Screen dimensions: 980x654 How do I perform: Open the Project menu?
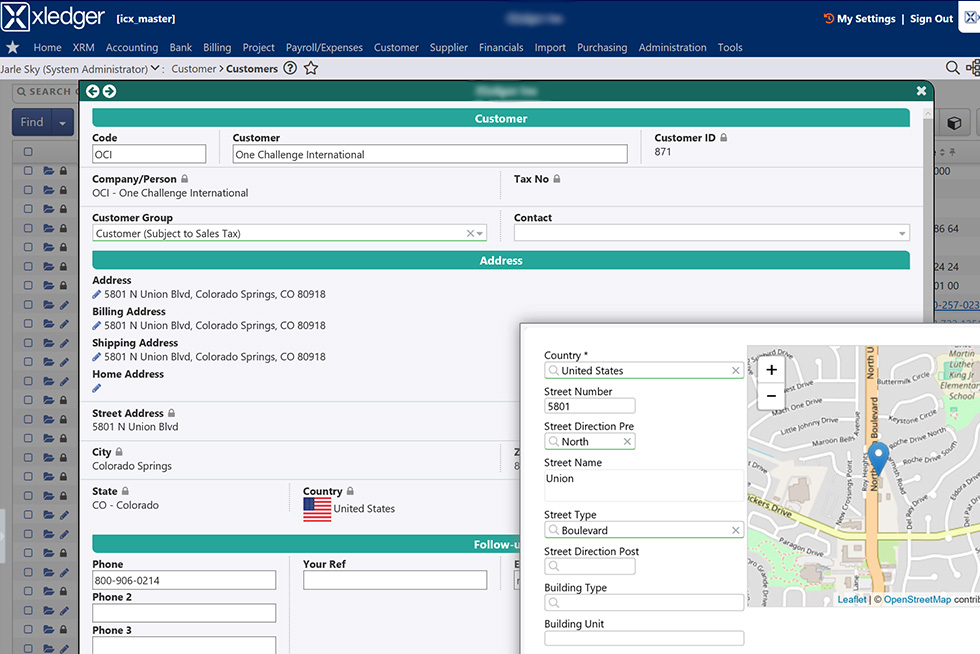click(258, 48)
